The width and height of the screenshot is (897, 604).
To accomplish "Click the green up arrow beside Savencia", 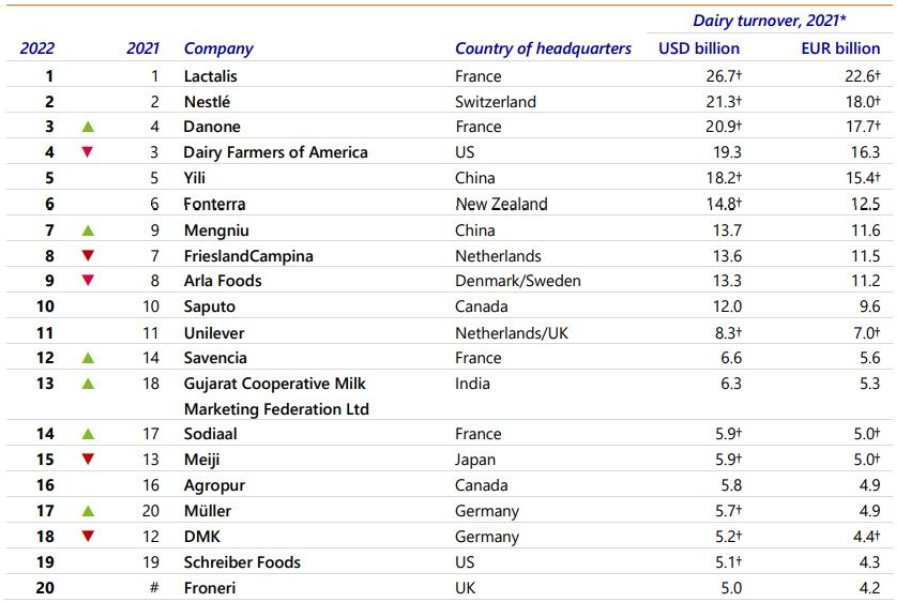I will (88, 358).
